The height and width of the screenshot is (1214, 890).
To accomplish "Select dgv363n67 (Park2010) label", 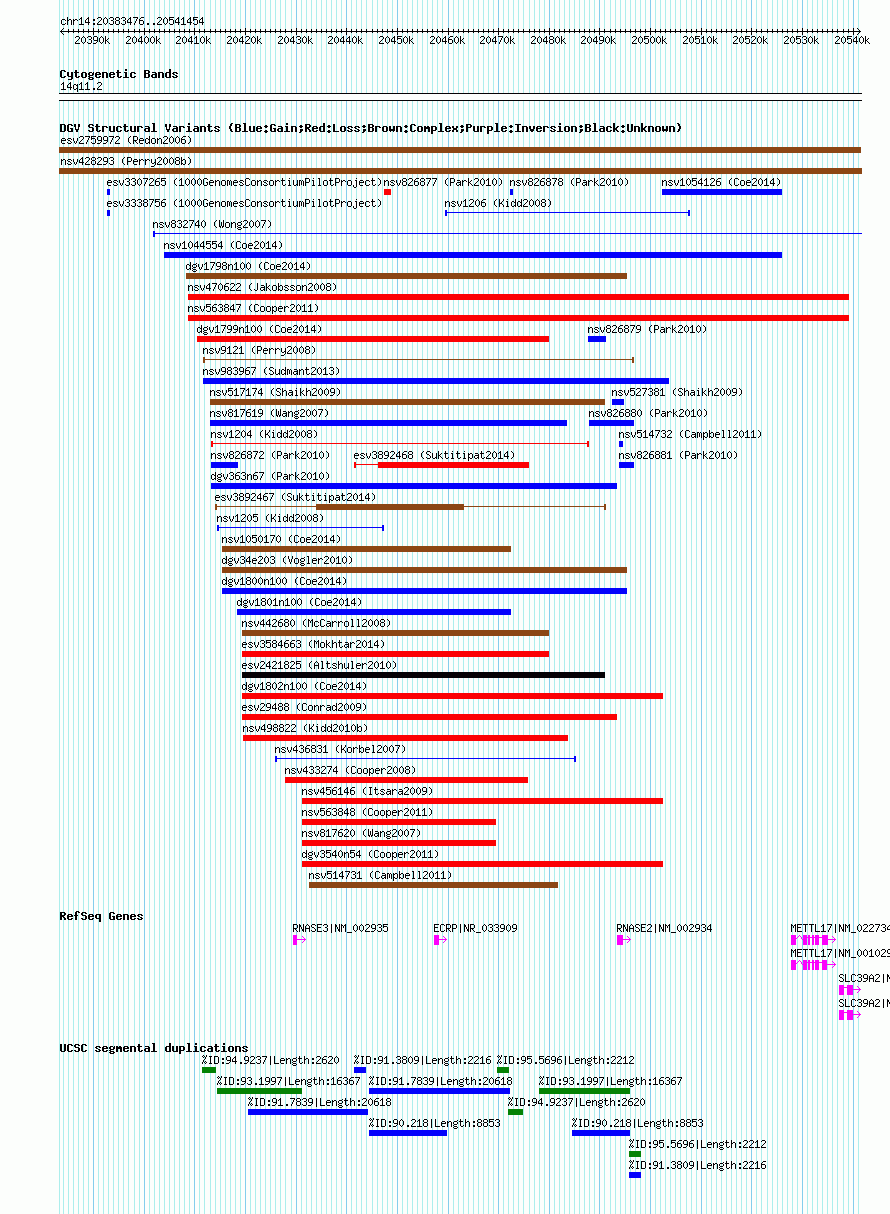I will point(270,476).
